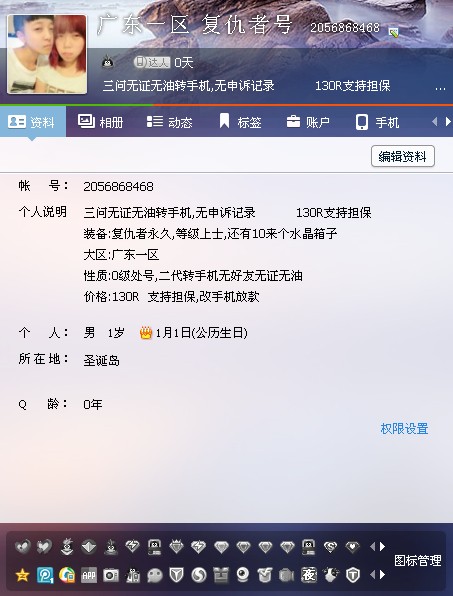
Task: Go to the 账户 account tab
Action: pyautogui.click(x=308, y=122)
